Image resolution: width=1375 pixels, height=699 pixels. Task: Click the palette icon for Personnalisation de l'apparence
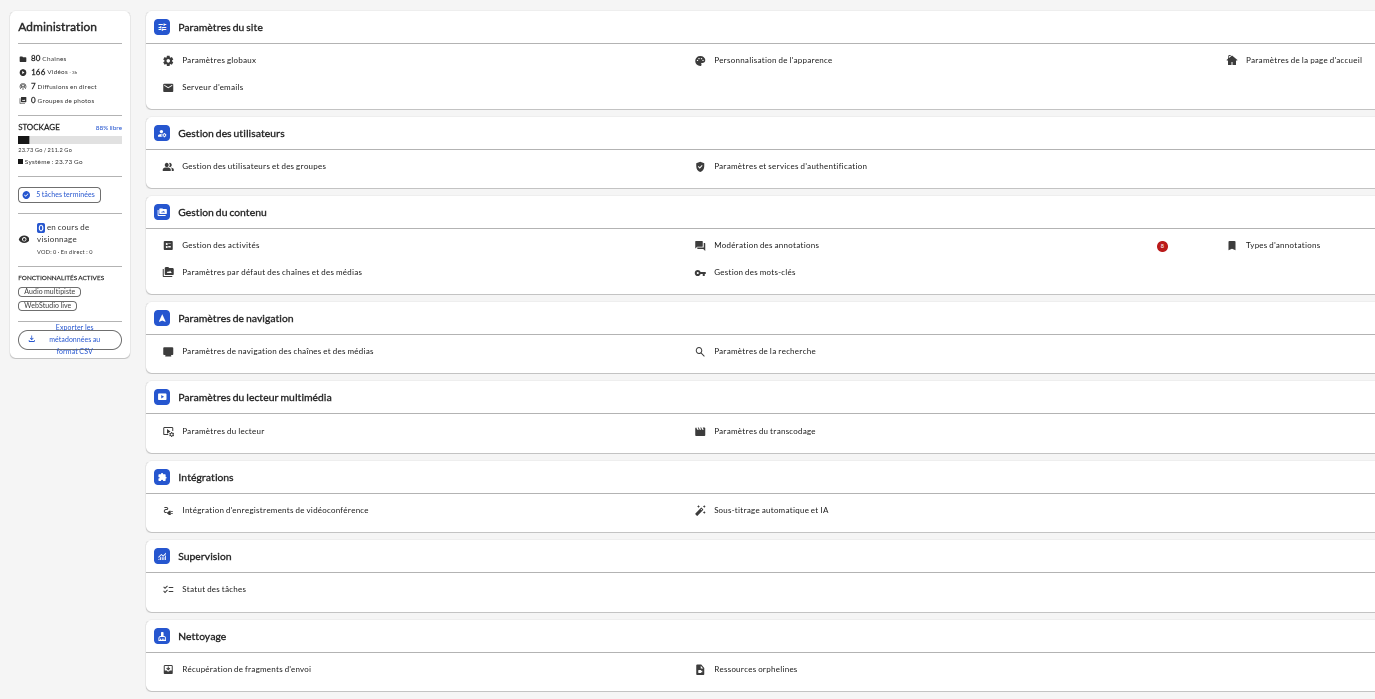click(x=700, y=61)
